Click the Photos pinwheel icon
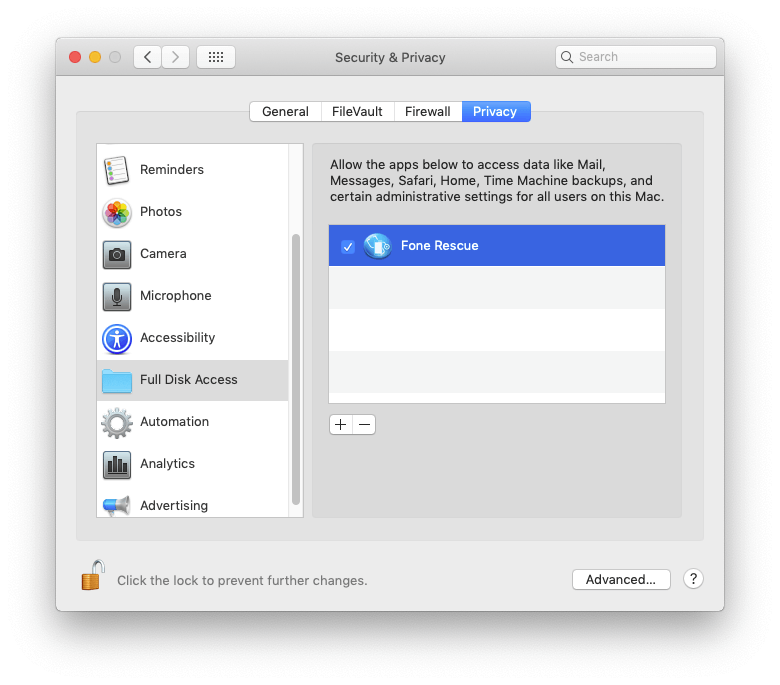The width and height of the screenshot is (780, 685). click(117, 213)
